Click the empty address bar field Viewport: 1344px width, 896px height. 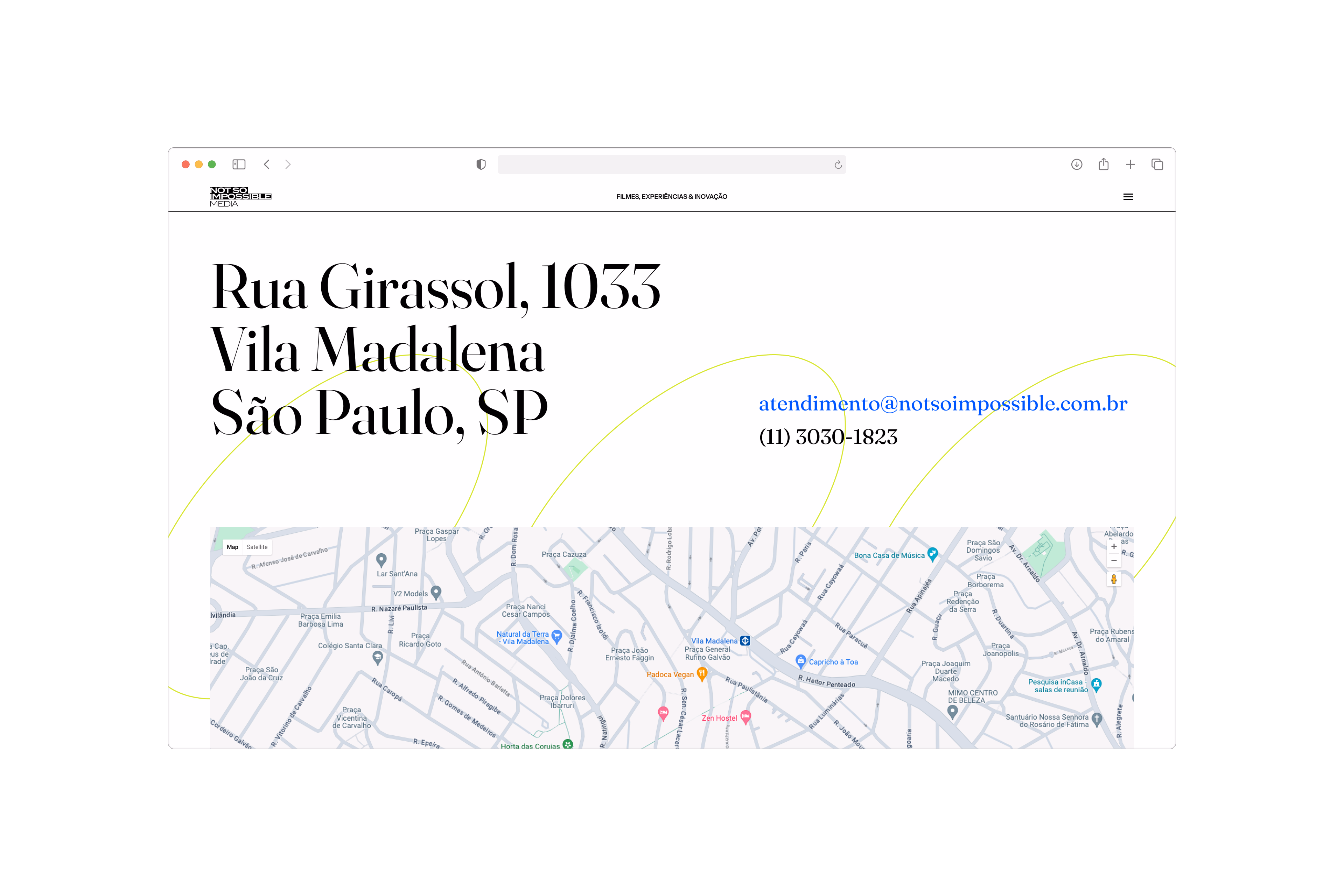click(671, 164)
